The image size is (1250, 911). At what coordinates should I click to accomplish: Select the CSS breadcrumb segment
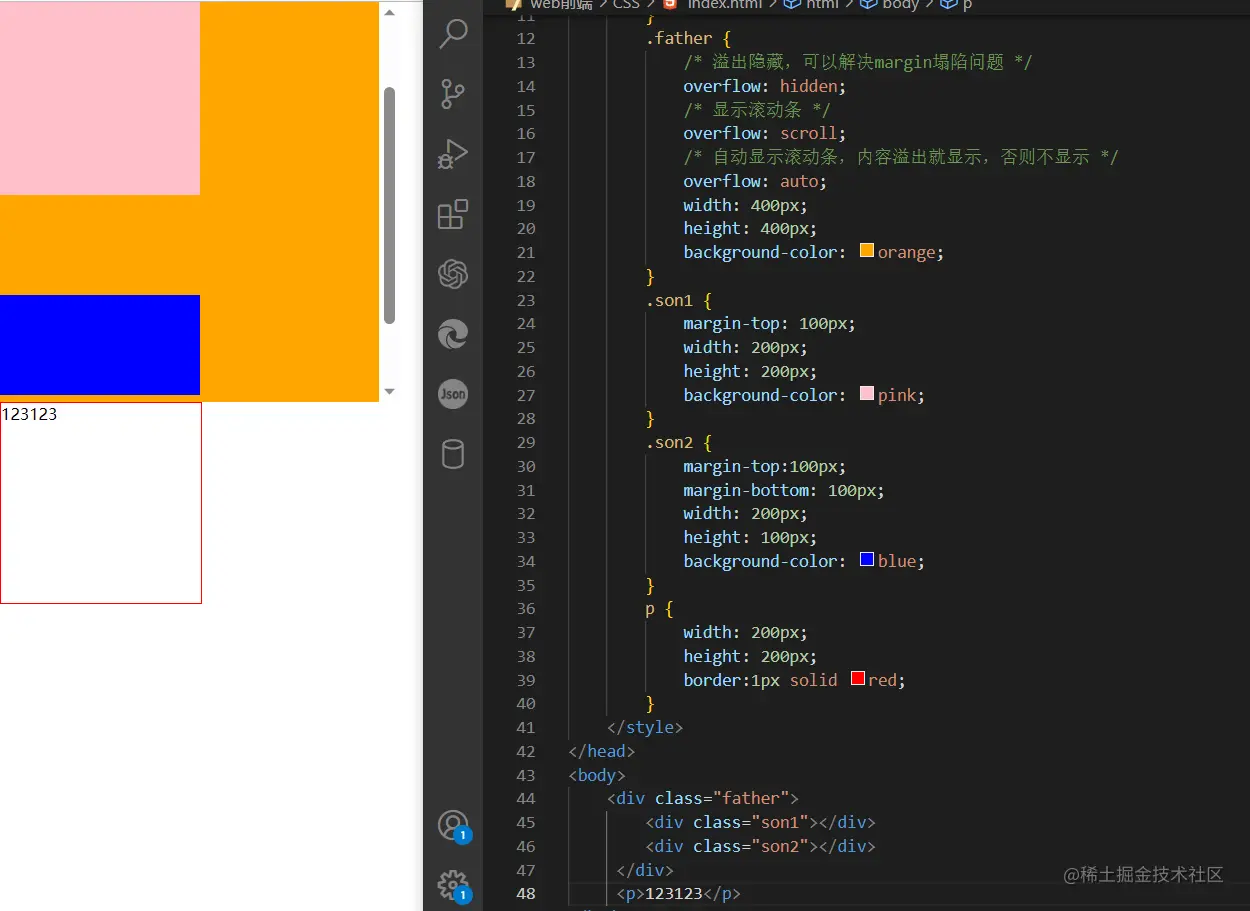626,4
